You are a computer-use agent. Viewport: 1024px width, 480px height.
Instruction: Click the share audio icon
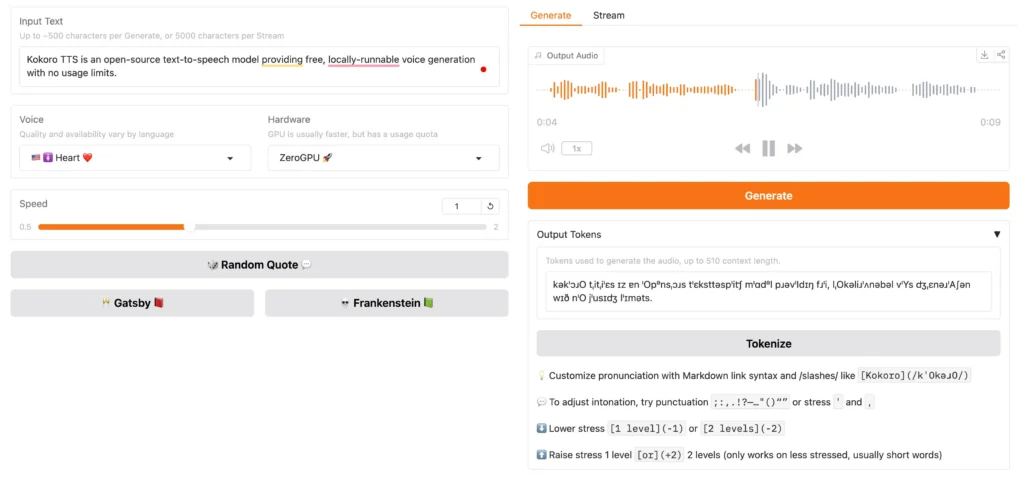(1001, 55)
